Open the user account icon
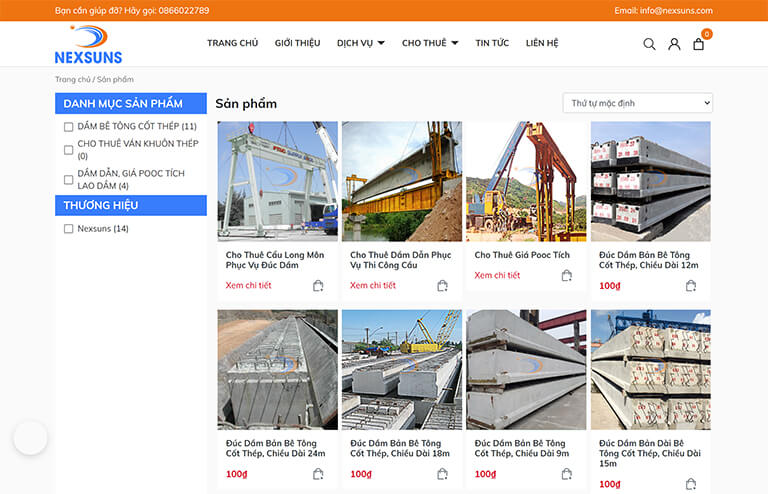Image resolution: width=768 pixels, height=494 pixels. click(674, 44)
